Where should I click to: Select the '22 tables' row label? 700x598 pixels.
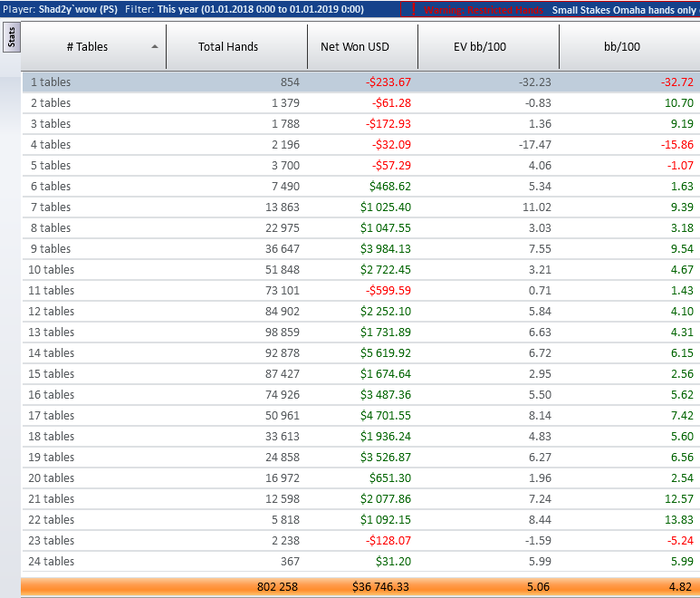click(x=51, y=519)
